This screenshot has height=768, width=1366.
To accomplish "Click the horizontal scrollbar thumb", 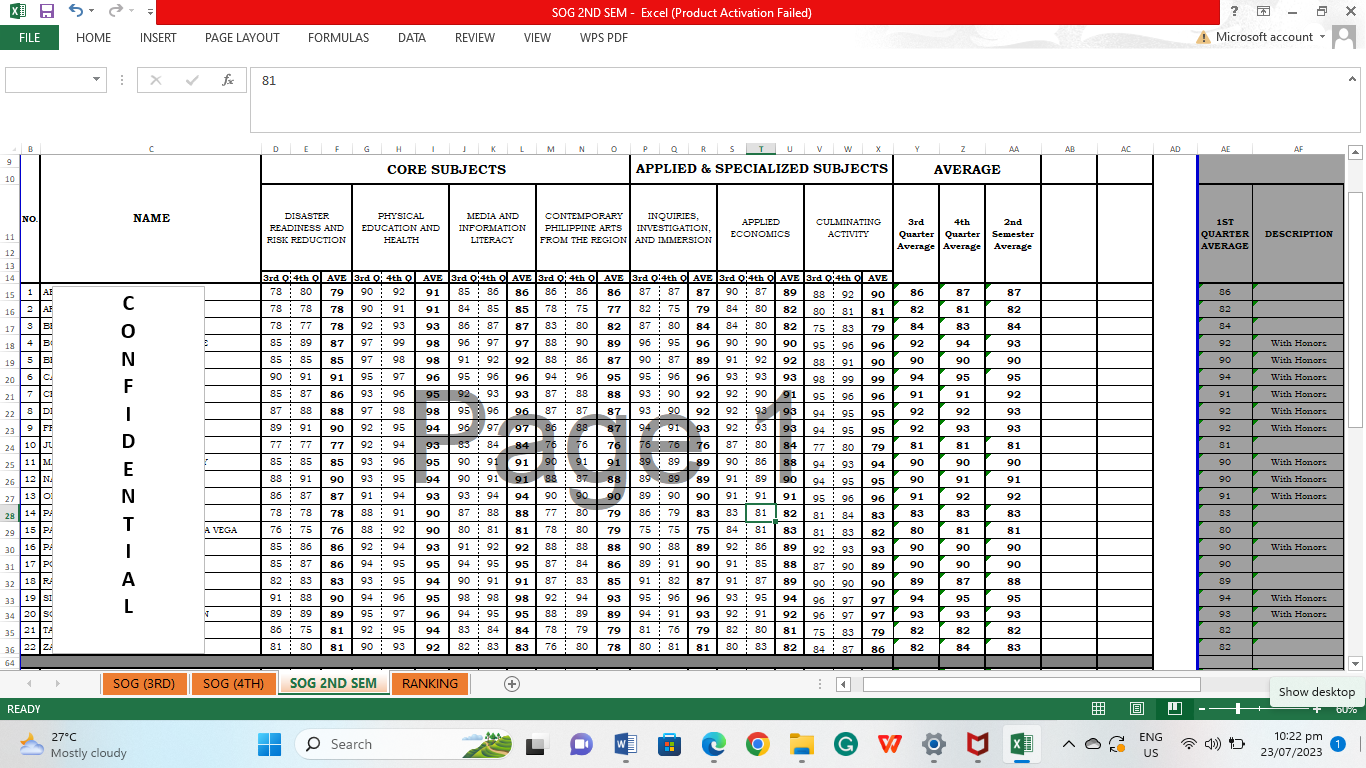I will pos(1031,684).
